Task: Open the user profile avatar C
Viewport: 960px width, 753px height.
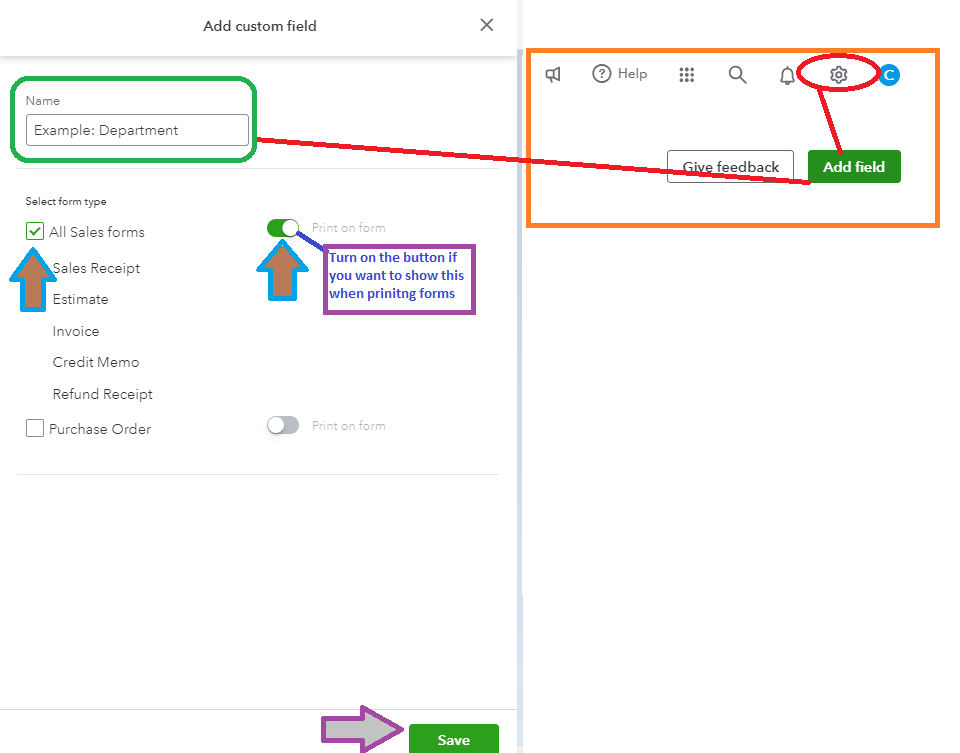Action: point(889,75)
